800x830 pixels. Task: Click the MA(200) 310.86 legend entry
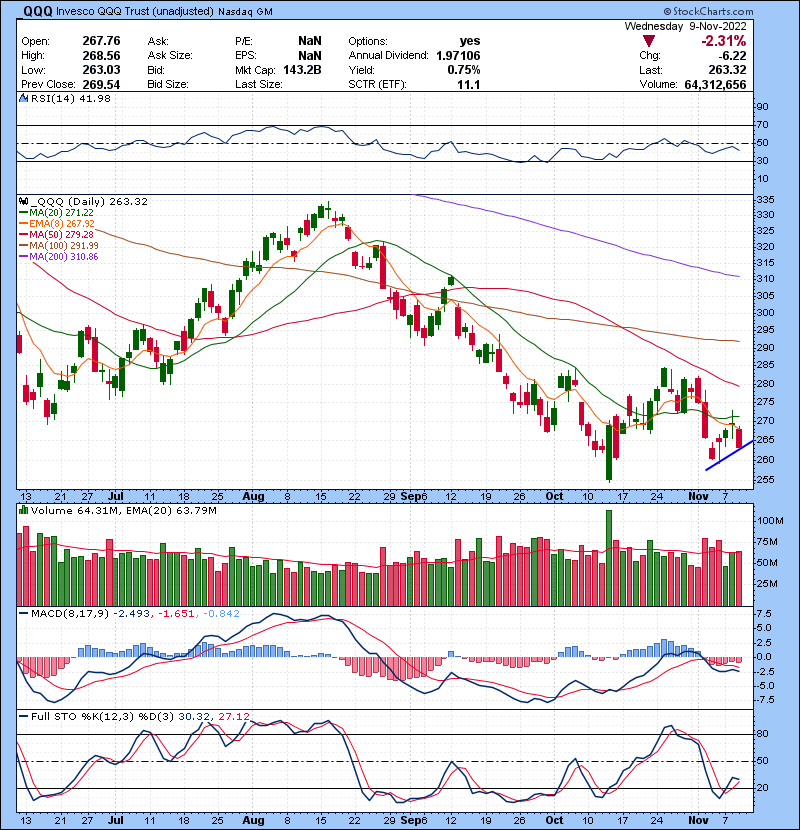point(59,257)
